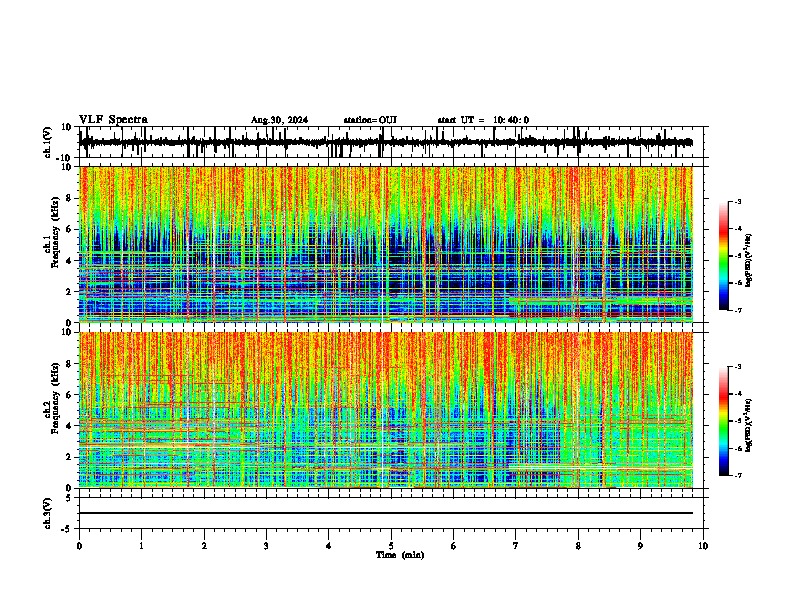Click time axis tick label "8"
This screenshot has height=612, width=792.
tap(578, 546)
